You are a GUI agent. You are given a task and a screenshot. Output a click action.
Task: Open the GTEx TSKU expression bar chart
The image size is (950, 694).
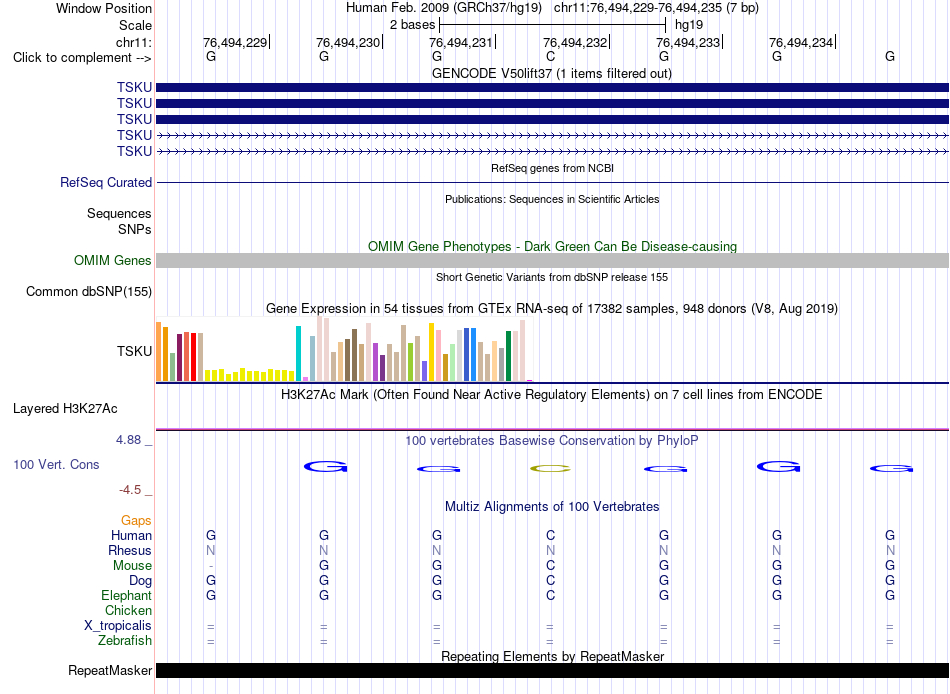pos(345,349)
